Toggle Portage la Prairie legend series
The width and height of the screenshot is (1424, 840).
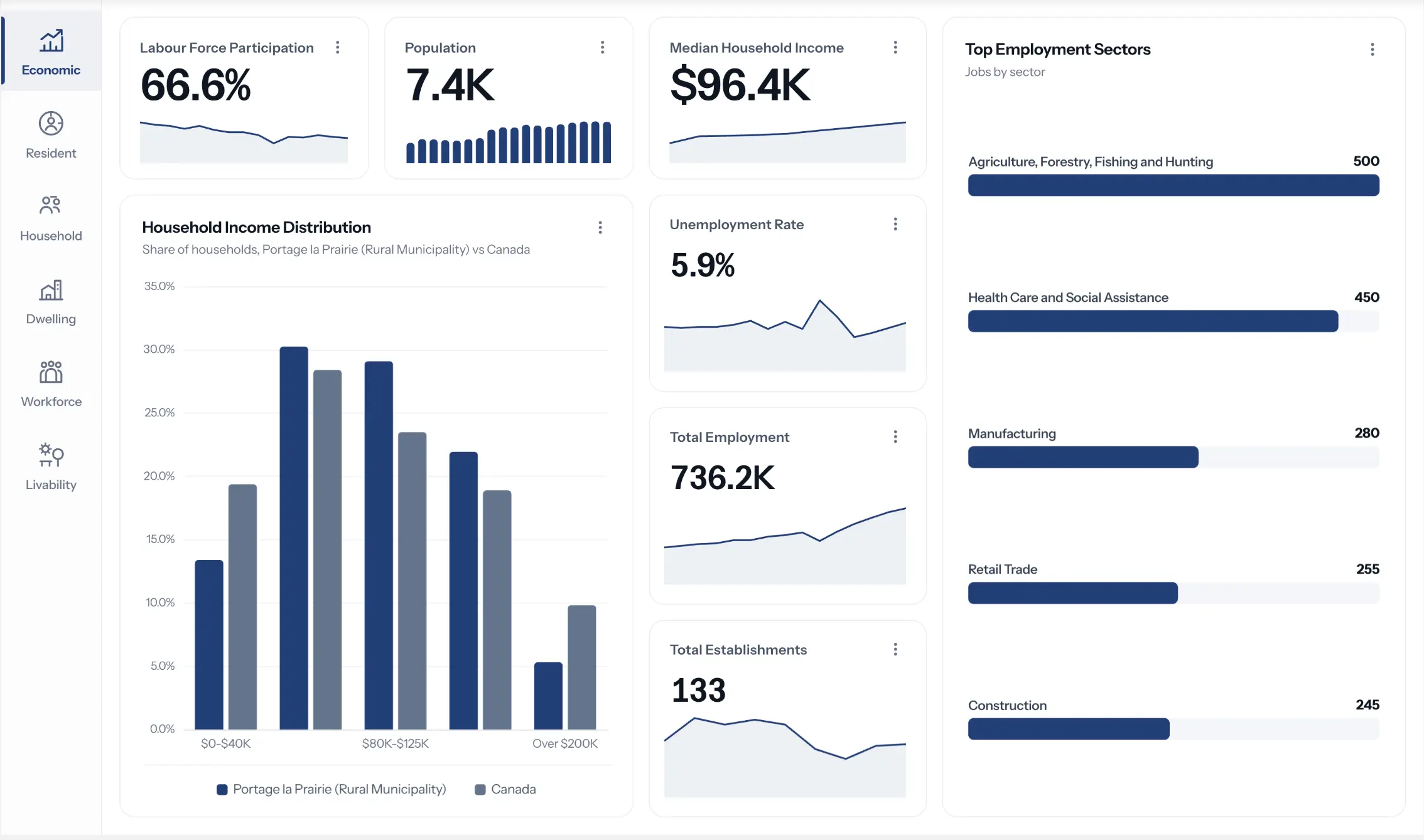click(x=332, y=789)
